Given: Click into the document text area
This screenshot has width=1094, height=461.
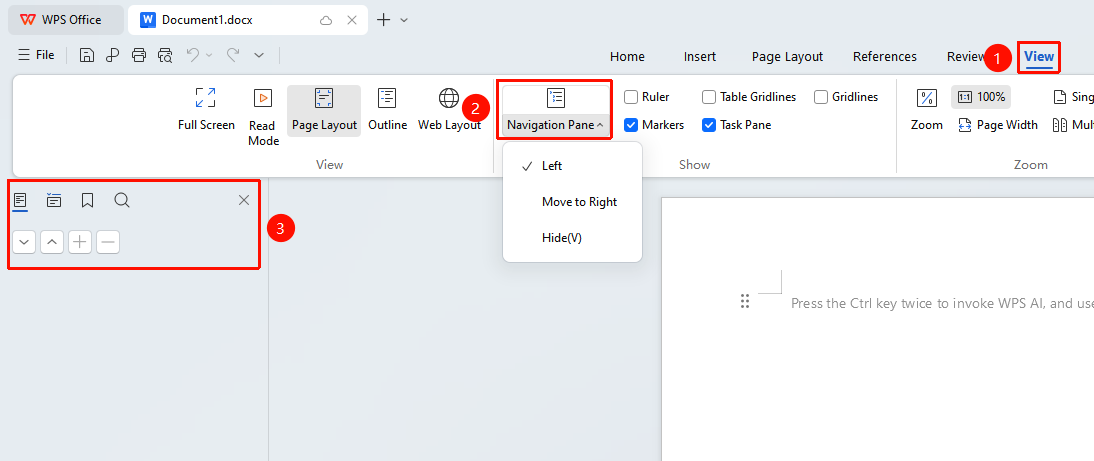Looking at the screenshot, I should 942,303.
